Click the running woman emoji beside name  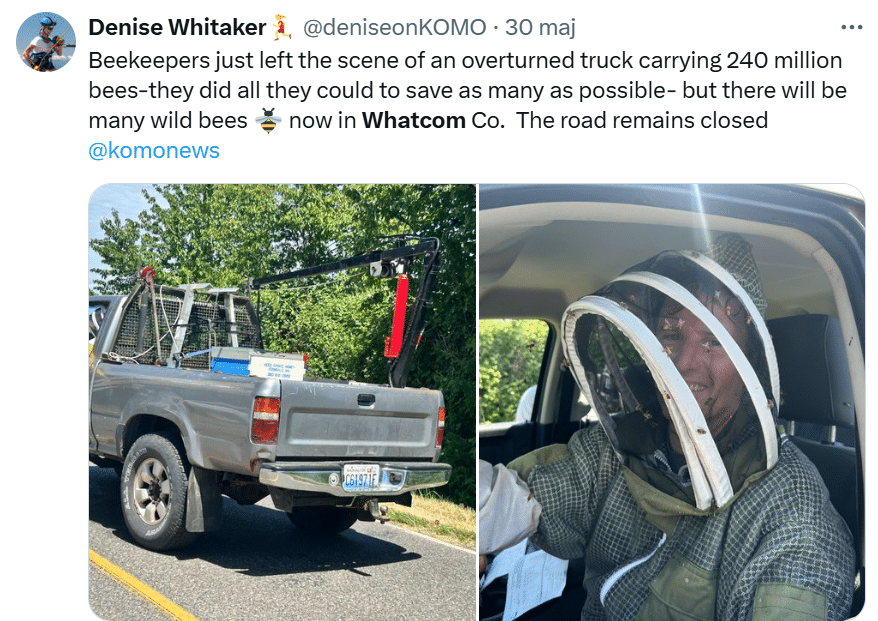(x=282, y=27)
